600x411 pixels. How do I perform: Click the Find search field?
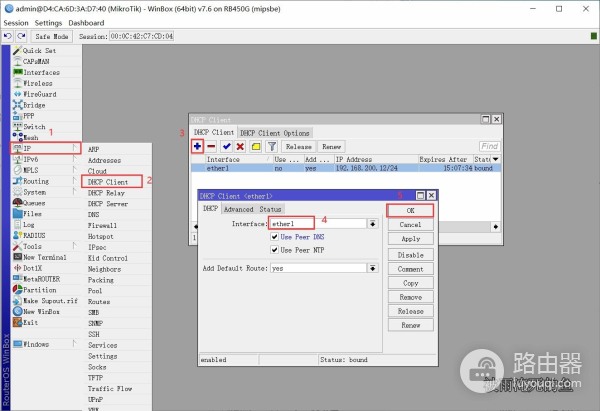[x=489, y=146]
